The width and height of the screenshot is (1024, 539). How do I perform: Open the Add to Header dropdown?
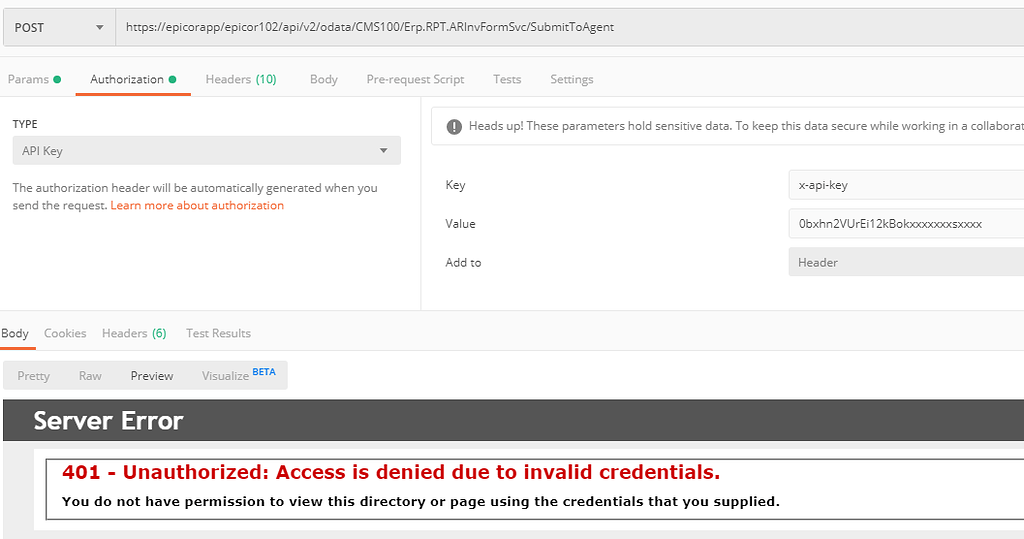click(906, 262)
